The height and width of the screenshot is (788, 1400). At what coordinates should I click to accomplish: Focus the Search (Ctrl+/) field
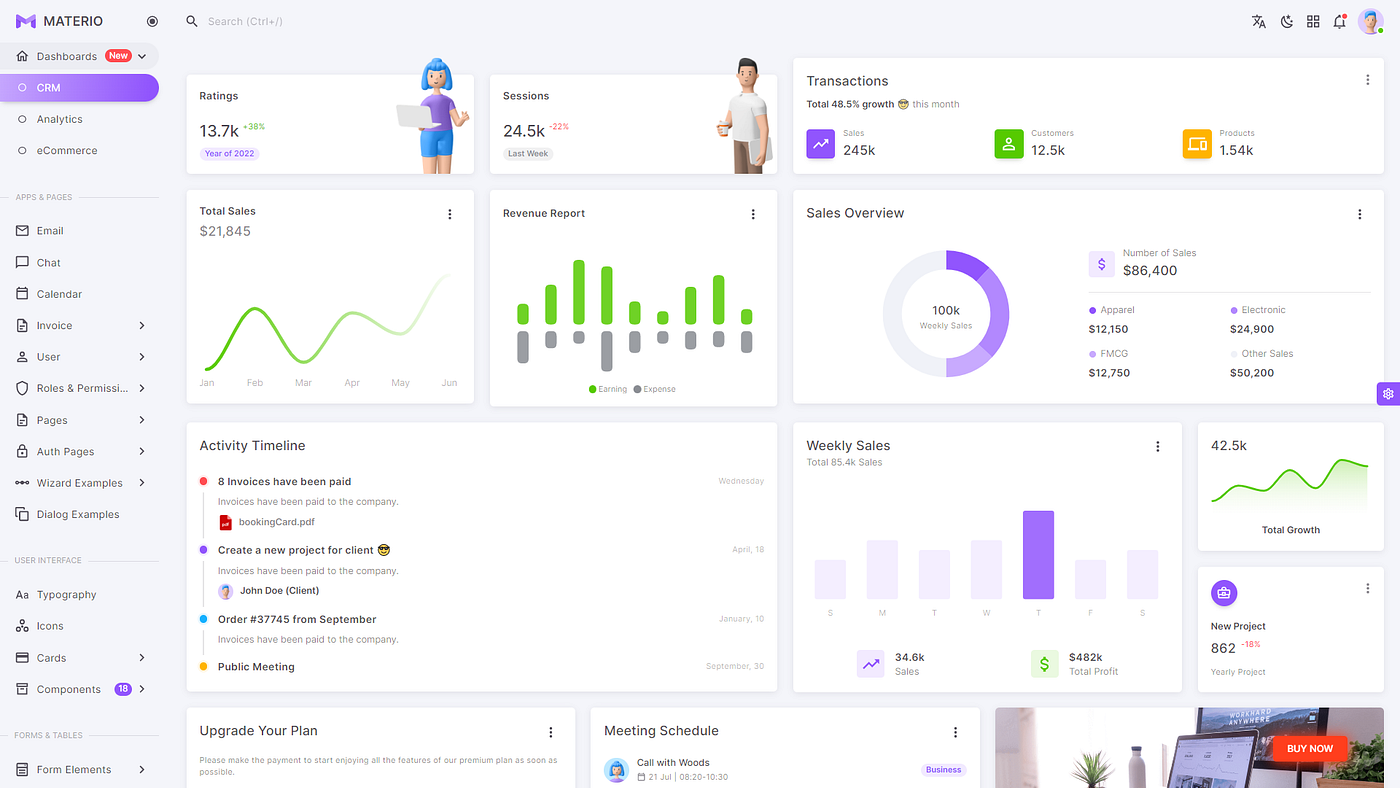pyautogui.click(x=245, y=21)
